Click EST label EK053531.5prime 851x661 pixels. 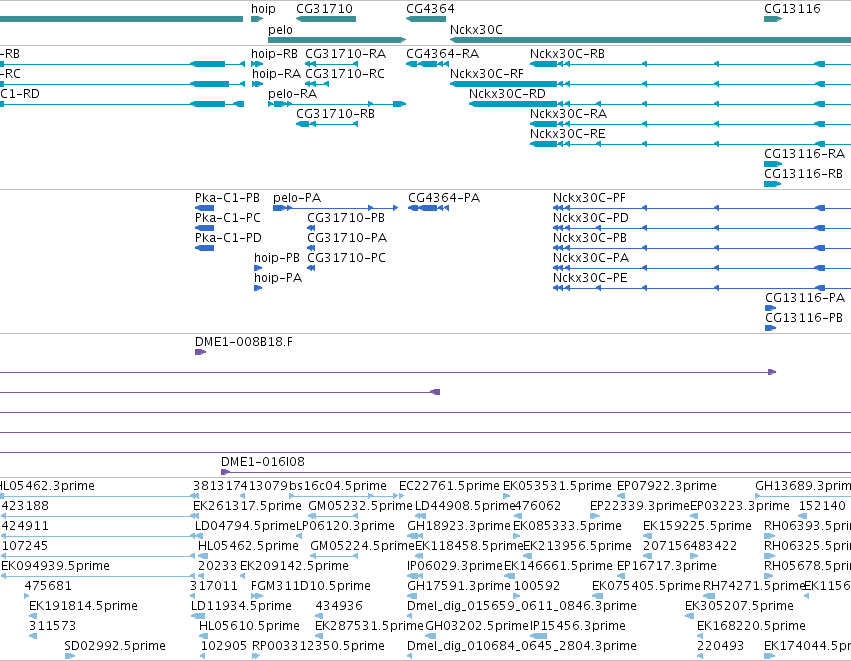pos(557,486)
